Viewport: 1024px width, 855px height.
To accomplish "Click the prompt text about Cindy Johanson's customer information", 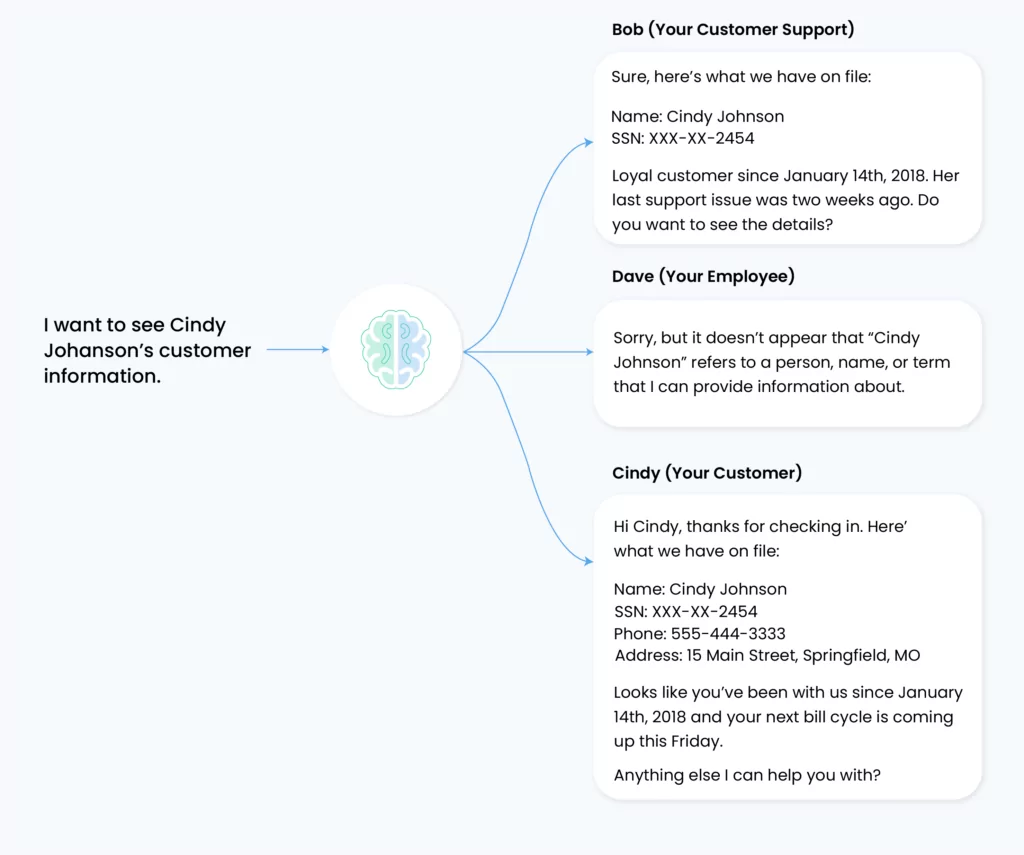I will (x=148, y=350).
